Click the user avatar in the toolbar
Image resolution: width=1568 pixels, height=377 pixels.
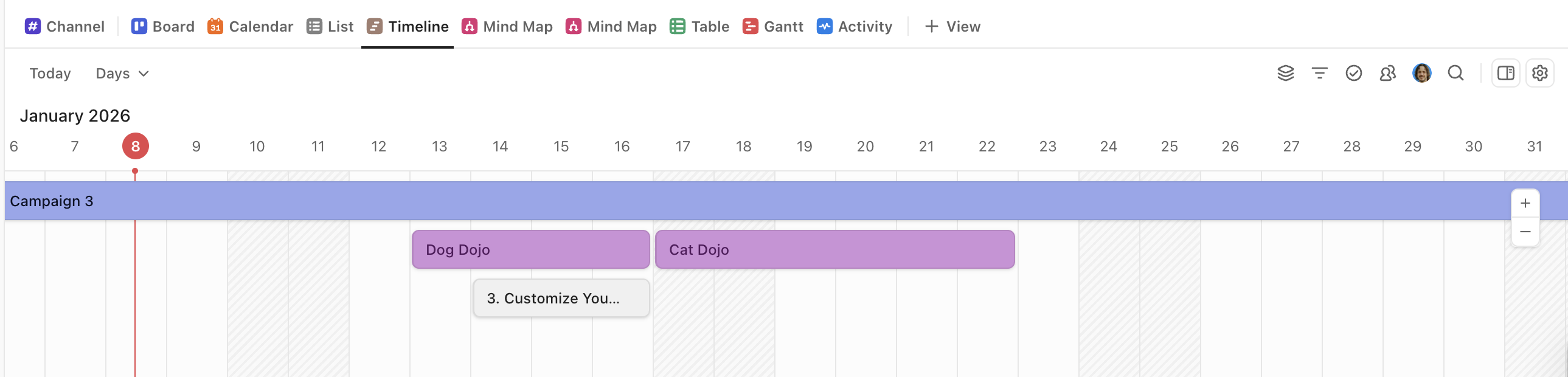(x=1422, y=73)
